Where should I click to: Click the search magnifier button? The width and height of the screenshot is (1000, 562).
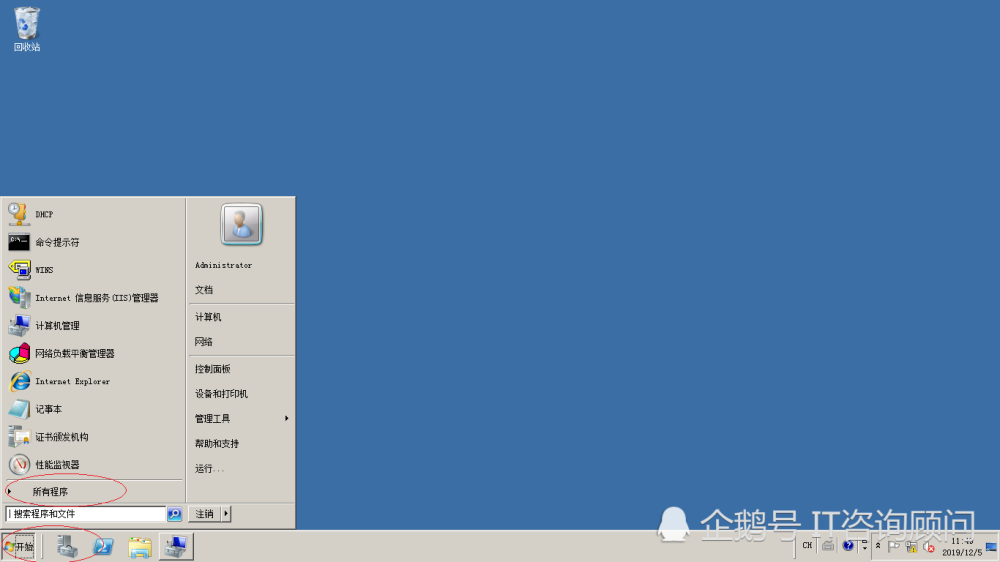coord(174,514)
